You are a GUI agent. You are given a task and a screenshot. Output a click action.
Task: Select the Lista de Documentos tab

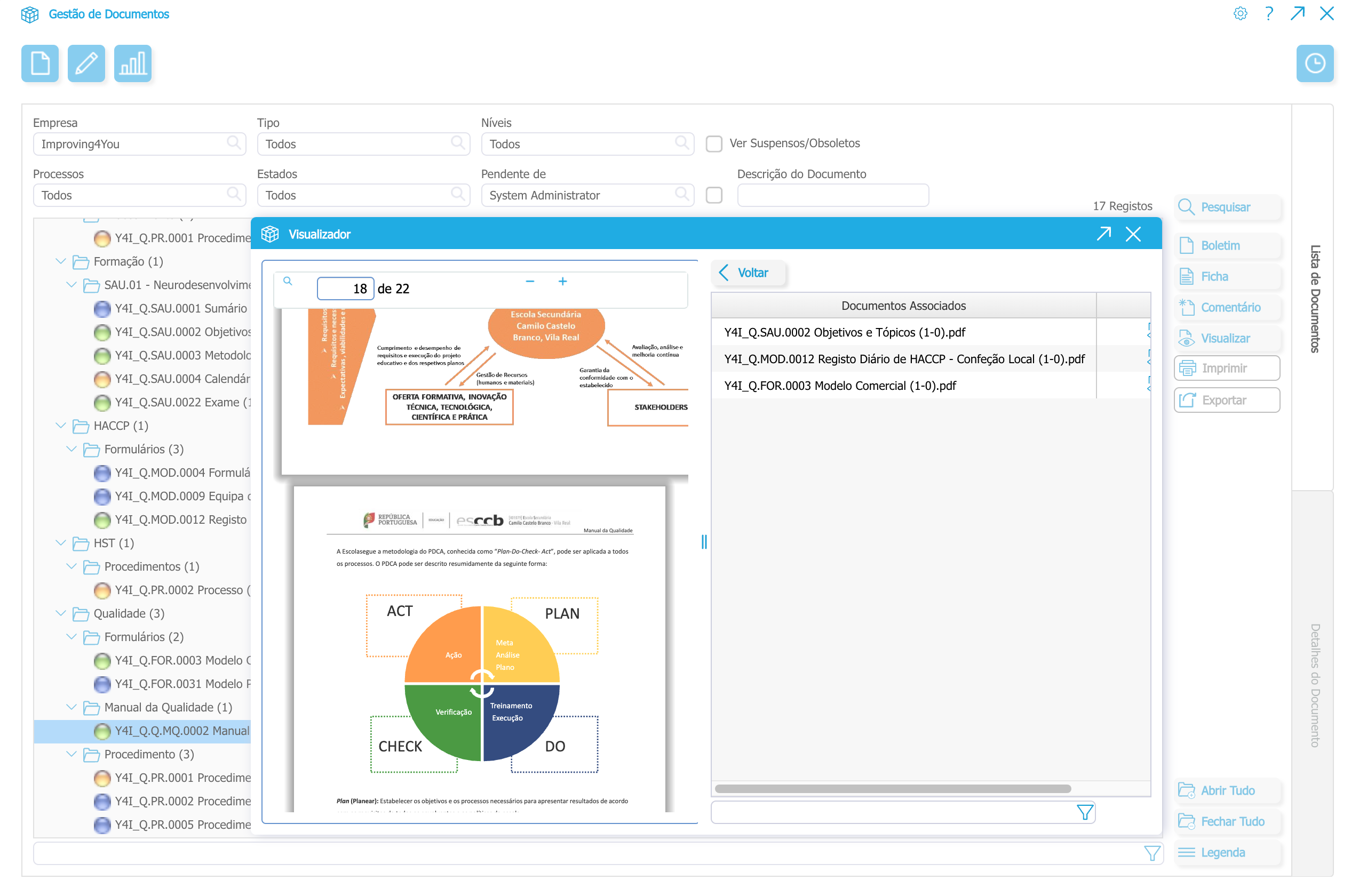pyautogui.click(x=1314, y=298)
